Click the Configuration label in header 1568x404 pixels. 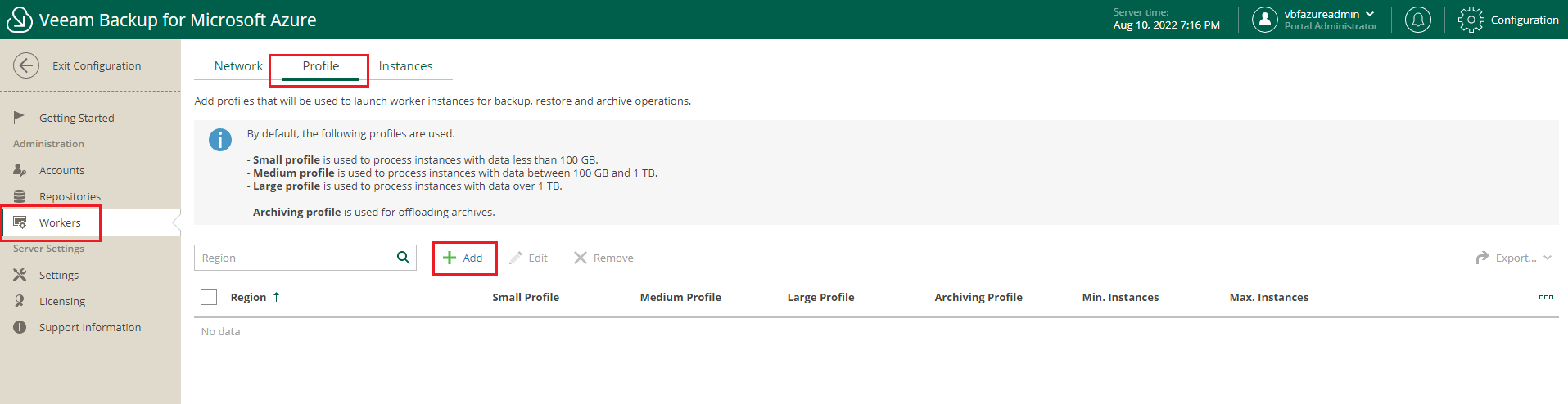[1525, 20]
